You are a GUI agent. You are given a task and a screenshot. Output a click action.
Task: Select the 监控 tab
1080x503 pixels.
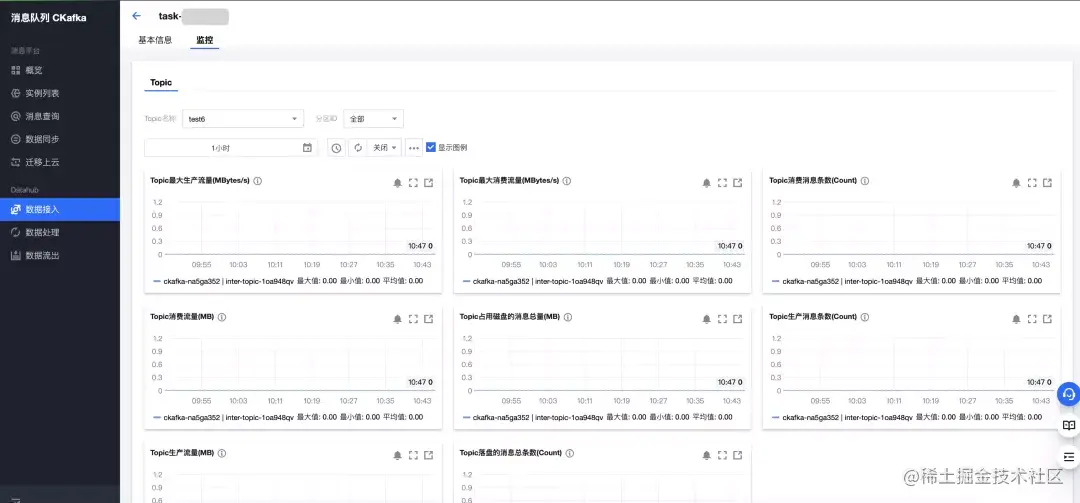205,40
